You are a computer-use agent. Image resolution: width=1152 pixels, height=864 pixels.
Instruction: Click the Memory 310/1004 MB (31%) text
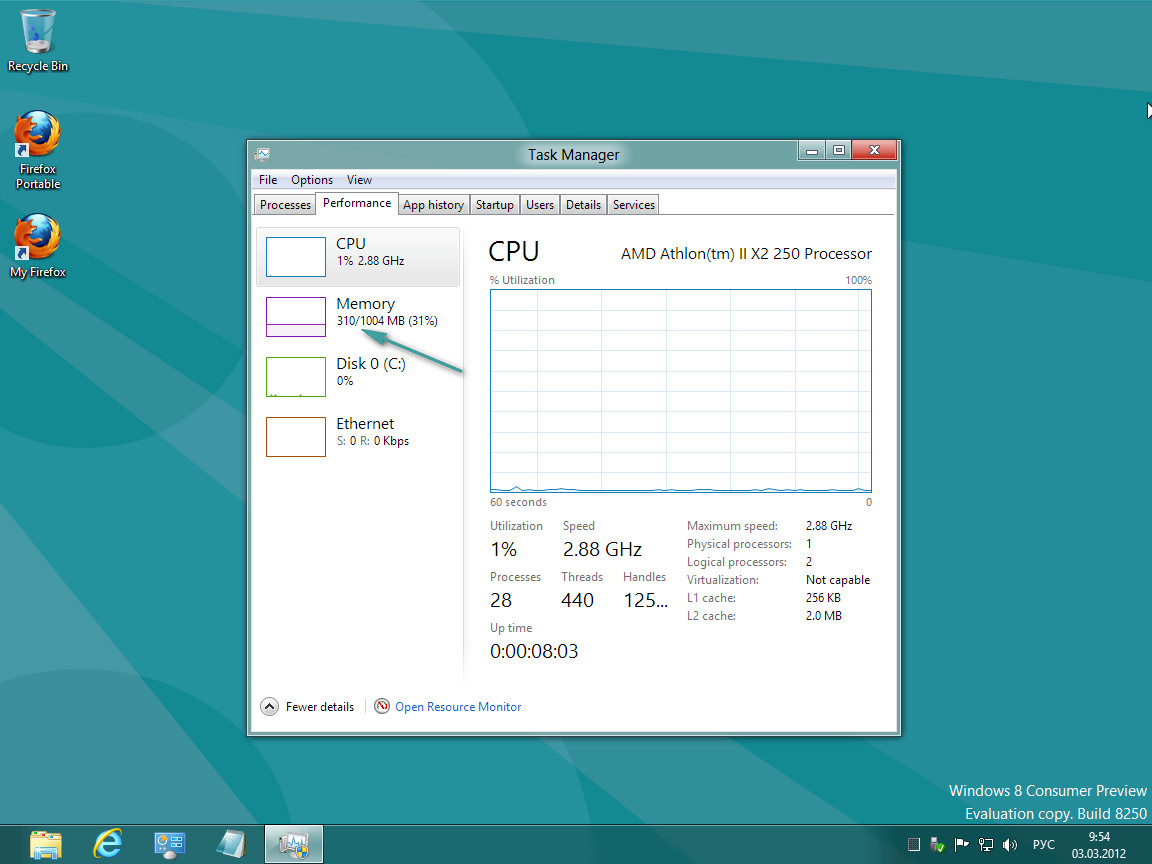[x=387, y=321]
